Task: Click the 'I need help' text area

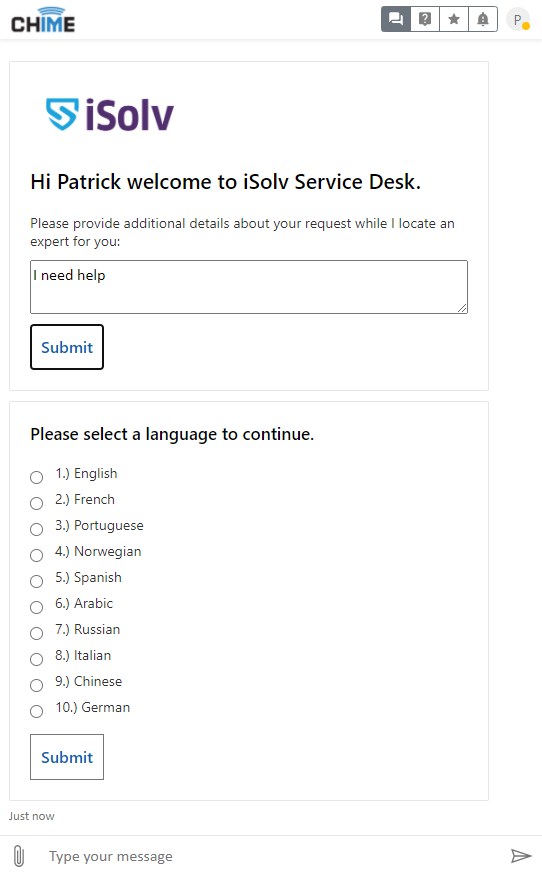Action: 249,287
